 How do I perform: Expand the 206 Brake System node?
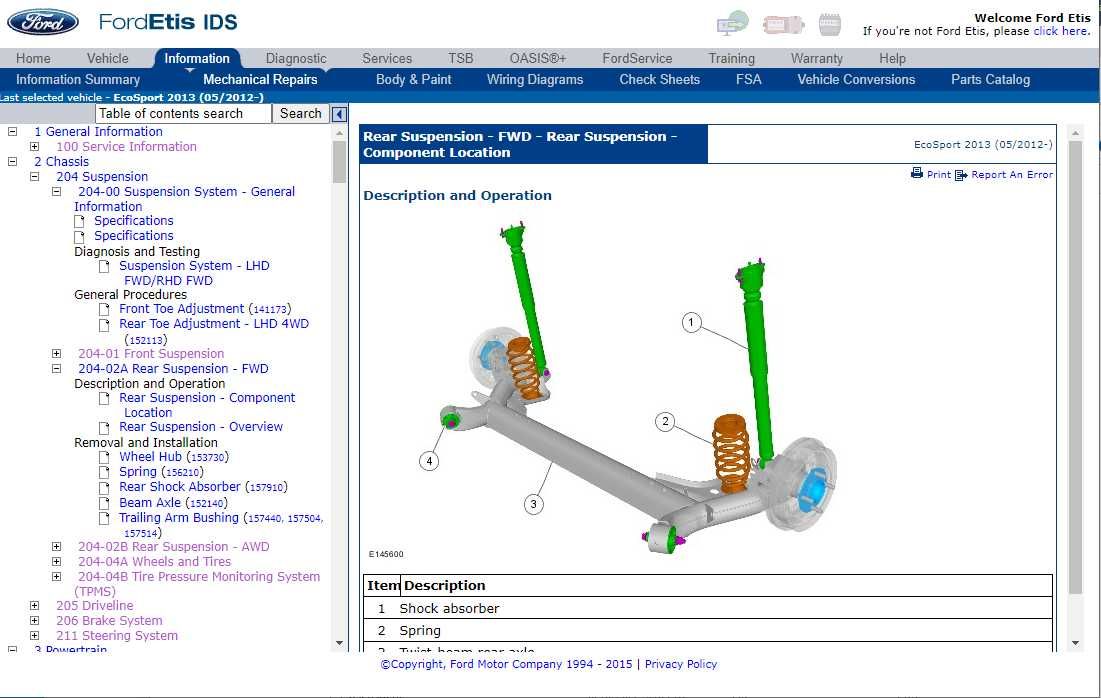(x=34, y=620)
